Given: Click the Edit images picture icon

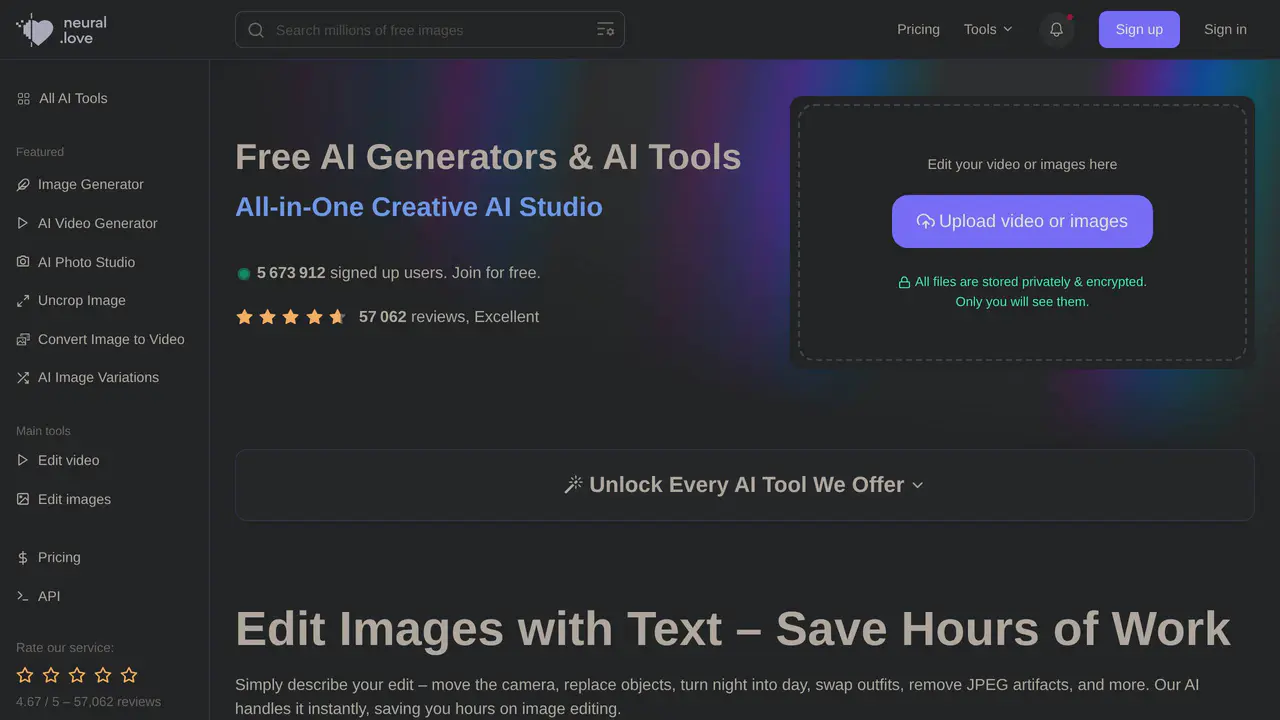Looking at the screenshot, I should pos(23,499).
